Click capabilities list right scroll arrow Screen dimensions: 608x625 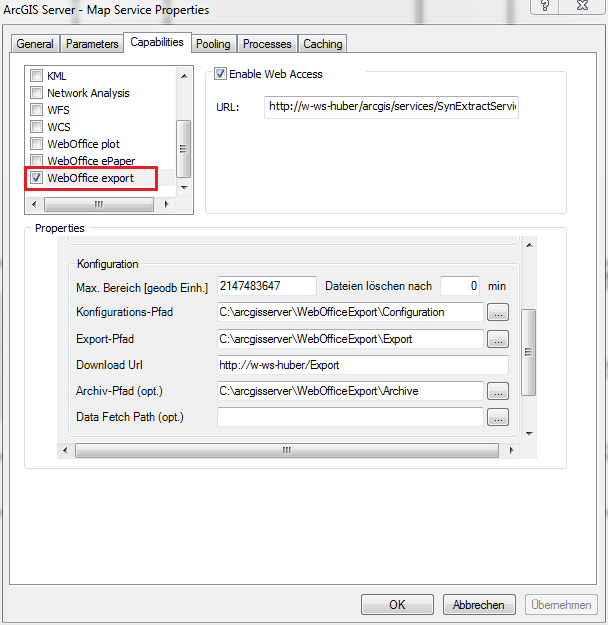(167, 204)
